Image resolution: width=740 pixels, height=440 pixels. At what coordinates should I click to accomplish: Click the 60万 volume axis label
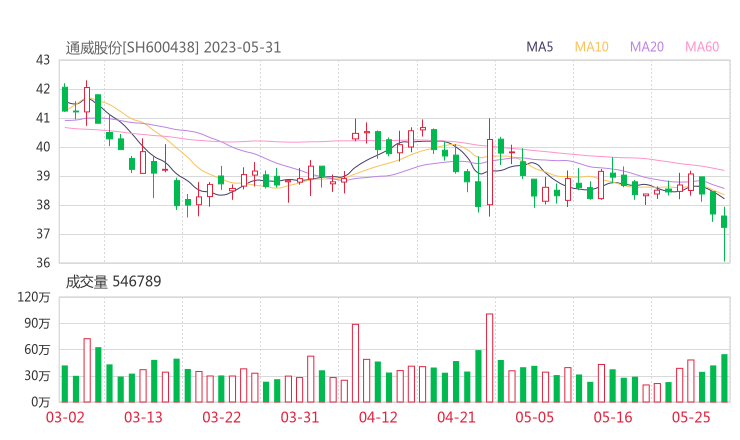pos(37,350)
